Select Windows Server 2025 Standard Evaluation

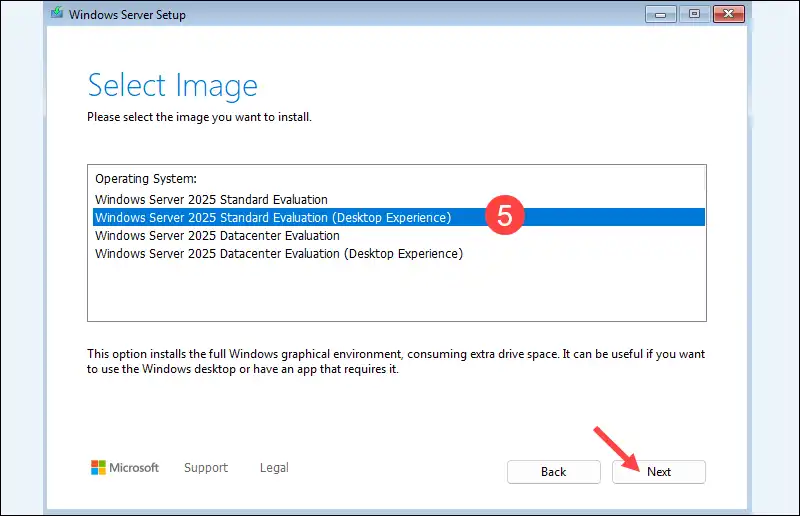211,199
